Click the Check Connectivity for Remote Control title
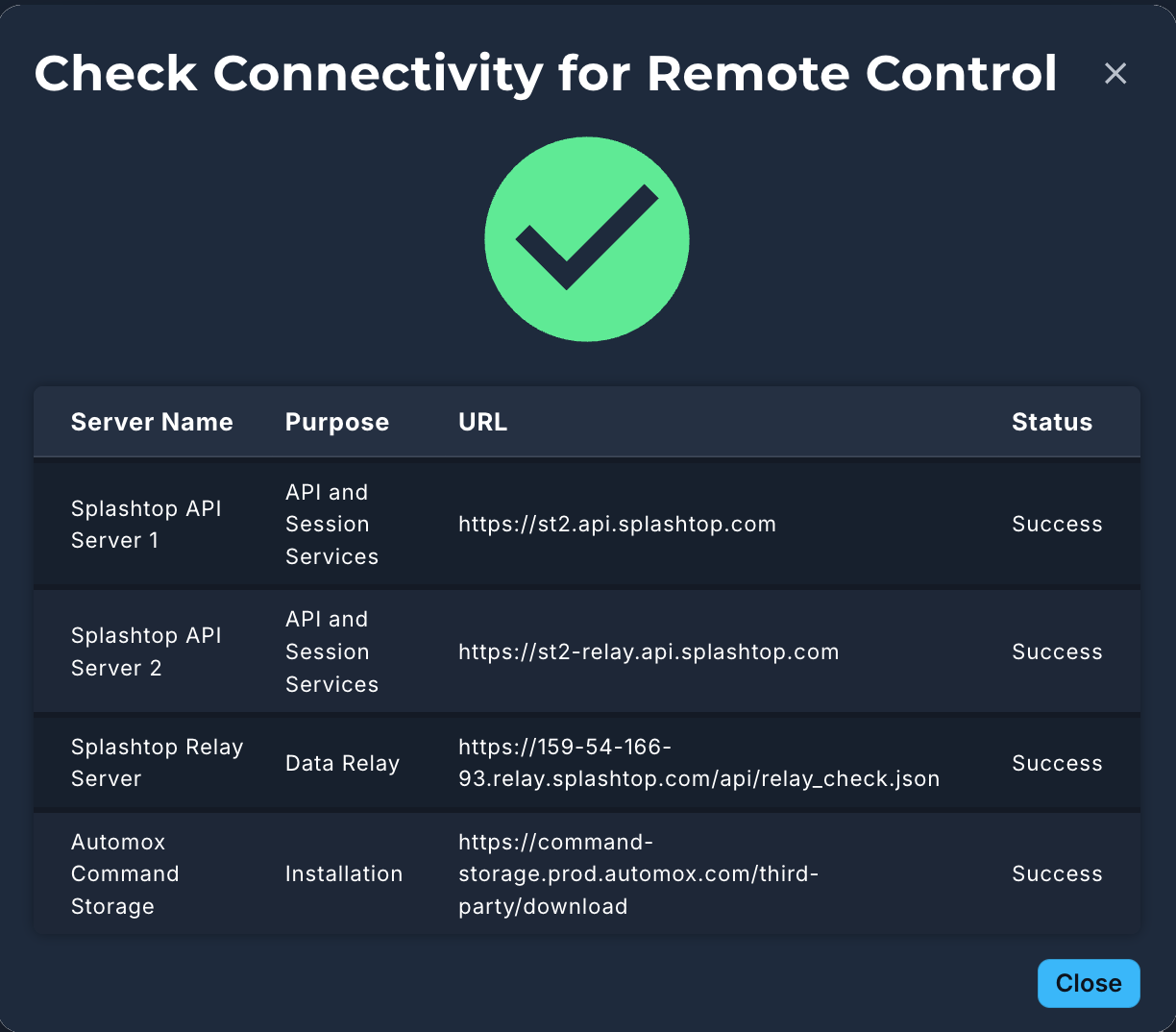Viewport: 1176px width, 1032px height. click(x=546, y=74)
